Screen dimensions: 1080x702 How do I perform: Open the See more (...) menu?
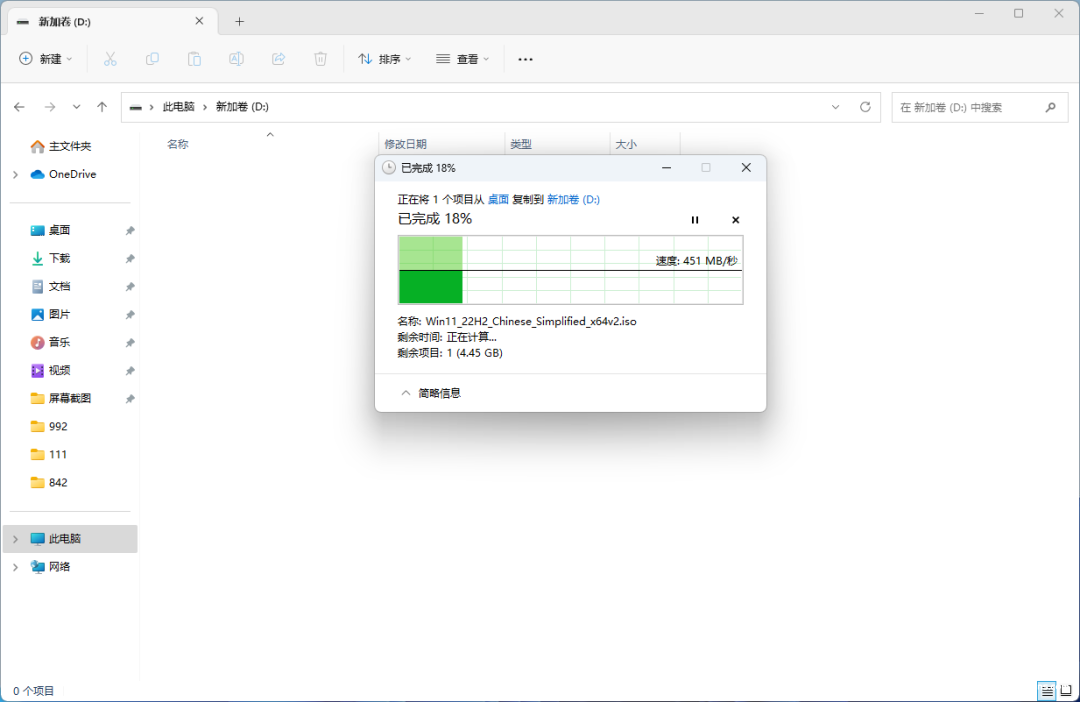click(525, 59)
